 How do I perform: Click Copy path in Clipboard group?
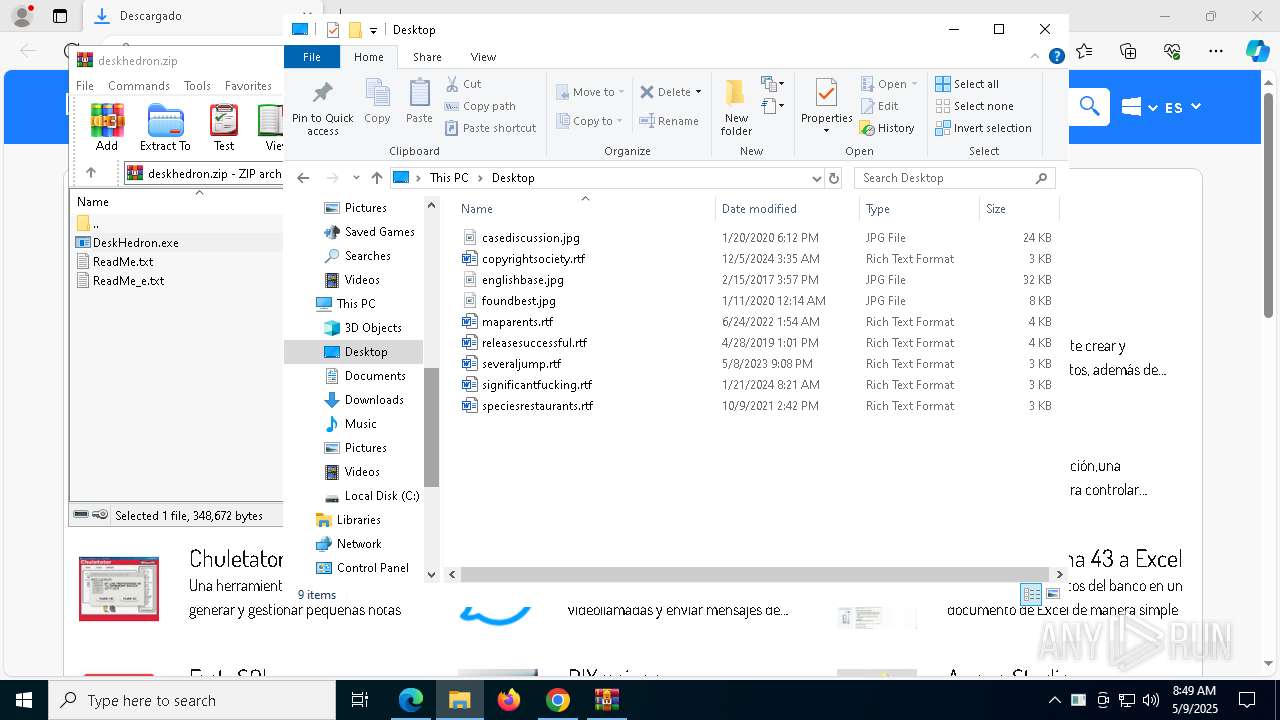click(x=480, y=106)
